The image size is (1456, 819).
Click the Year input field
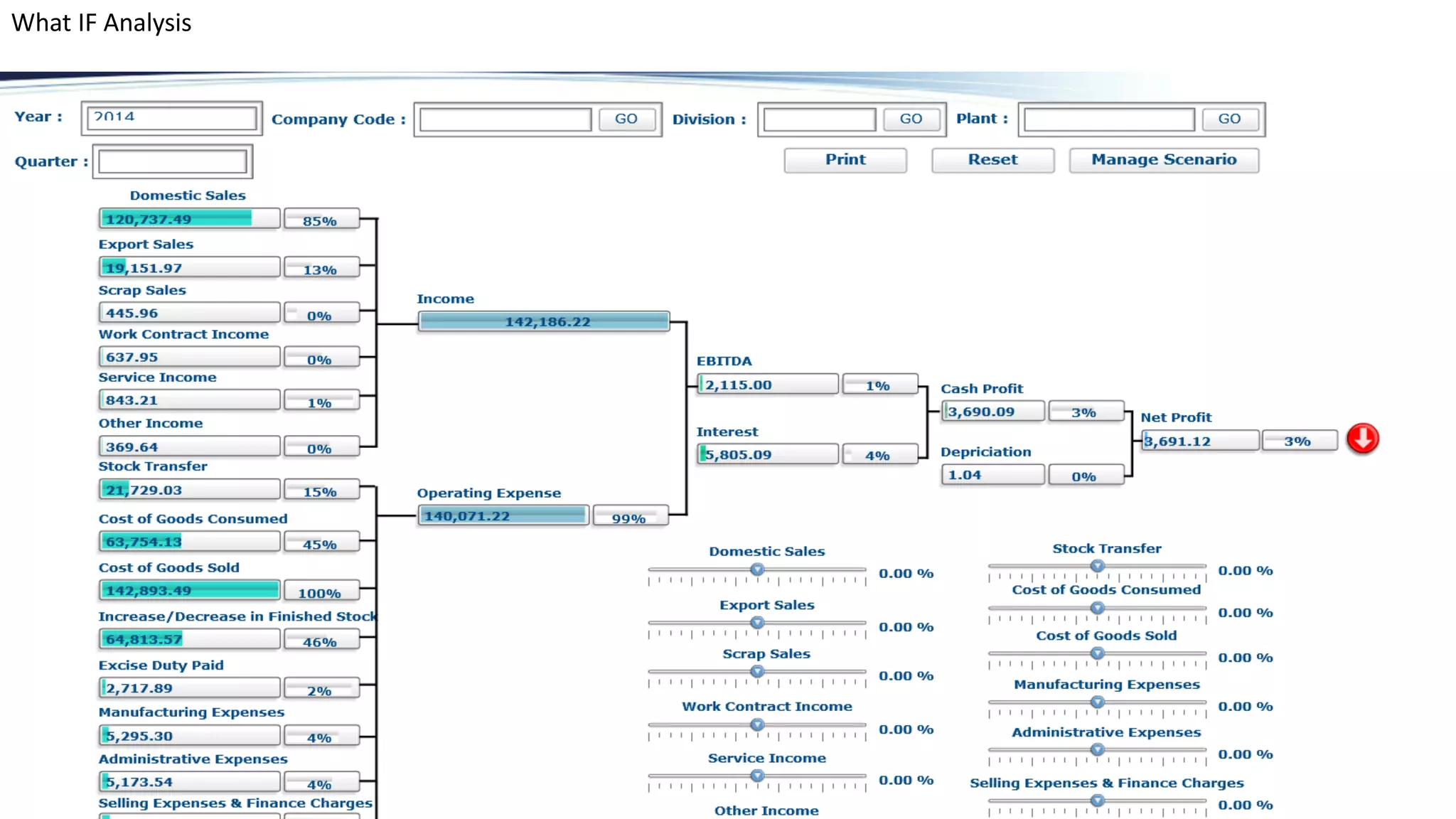171,118
